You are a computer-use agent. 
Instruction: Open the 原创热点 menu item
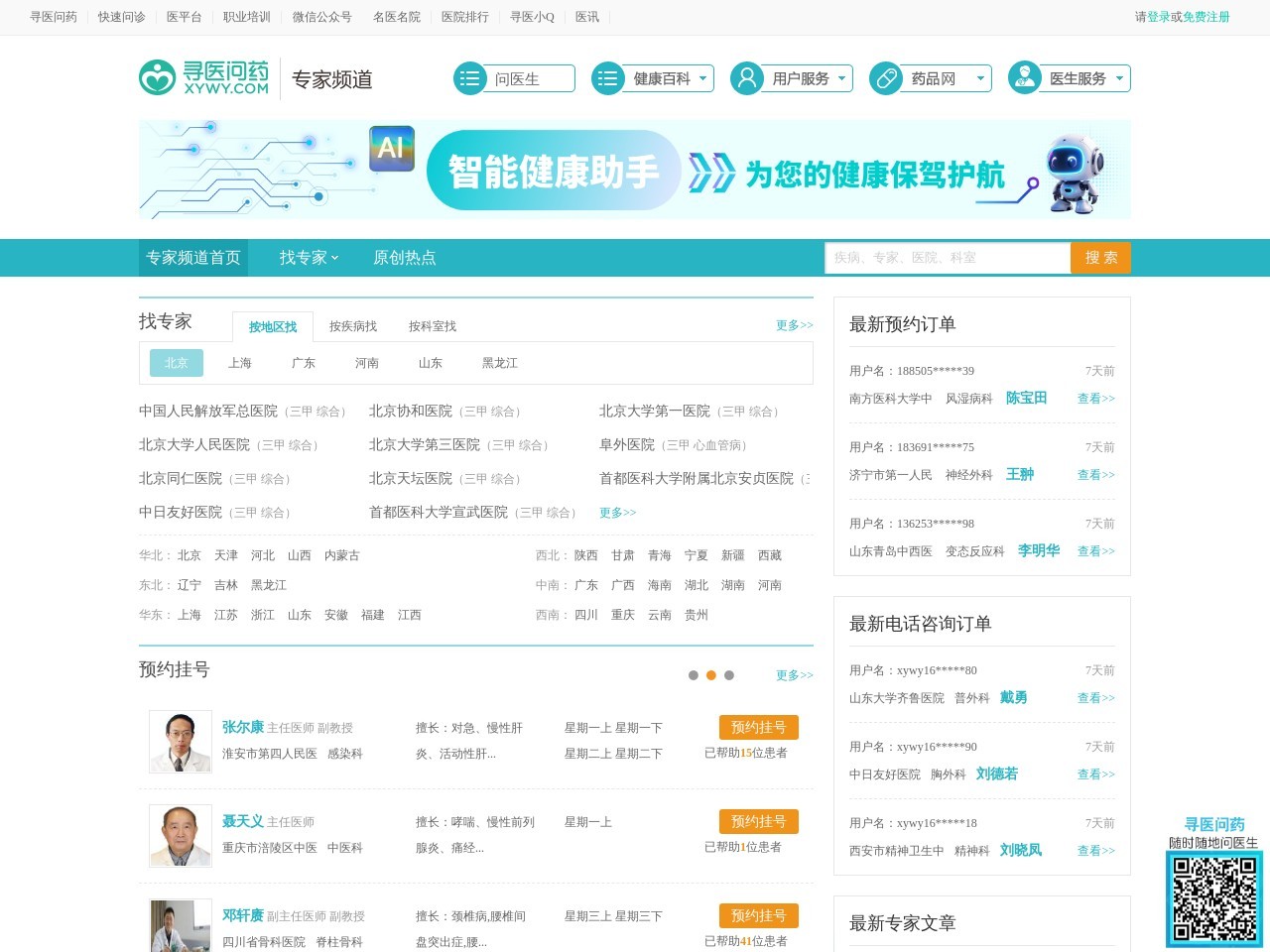(x=404, y=257)
